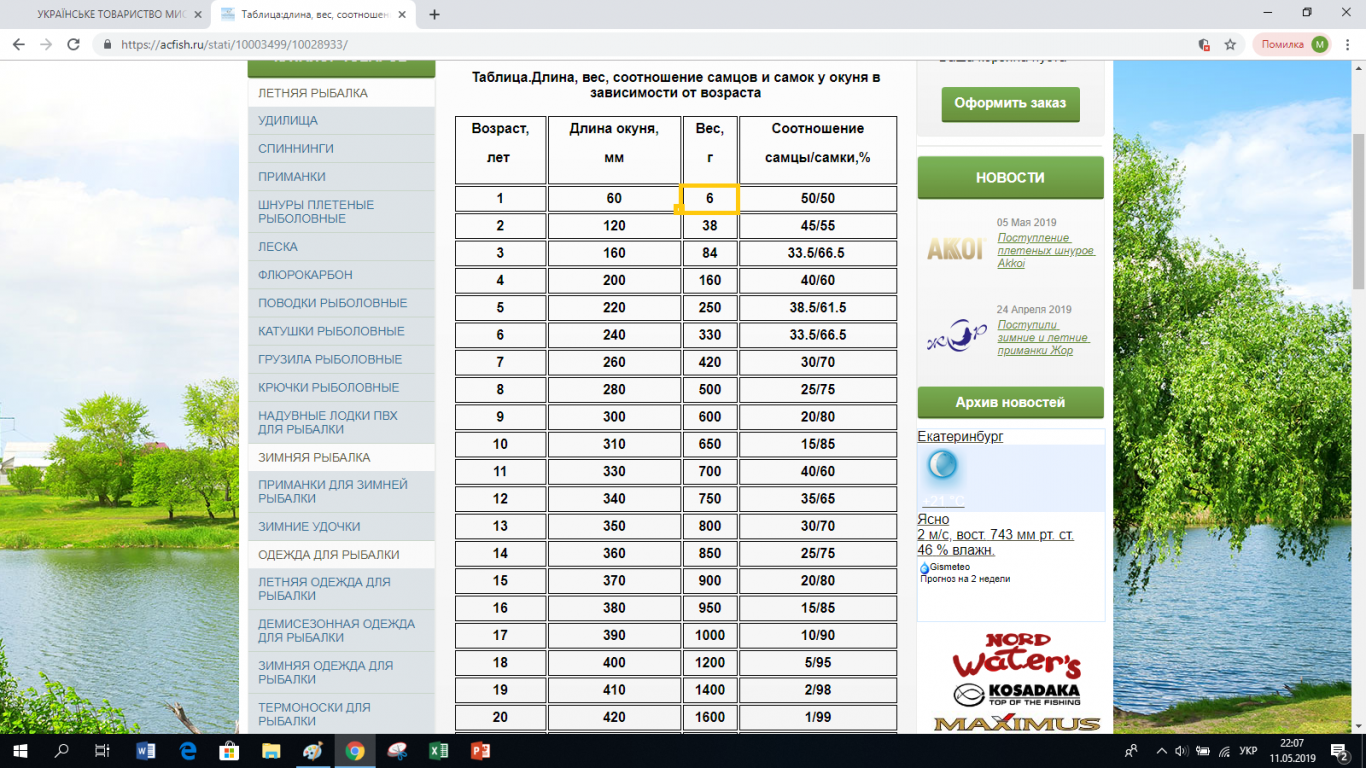
Task: Open НАДУВНЫЕ ЛОДКИ ПВХ category
Action: 342,422
